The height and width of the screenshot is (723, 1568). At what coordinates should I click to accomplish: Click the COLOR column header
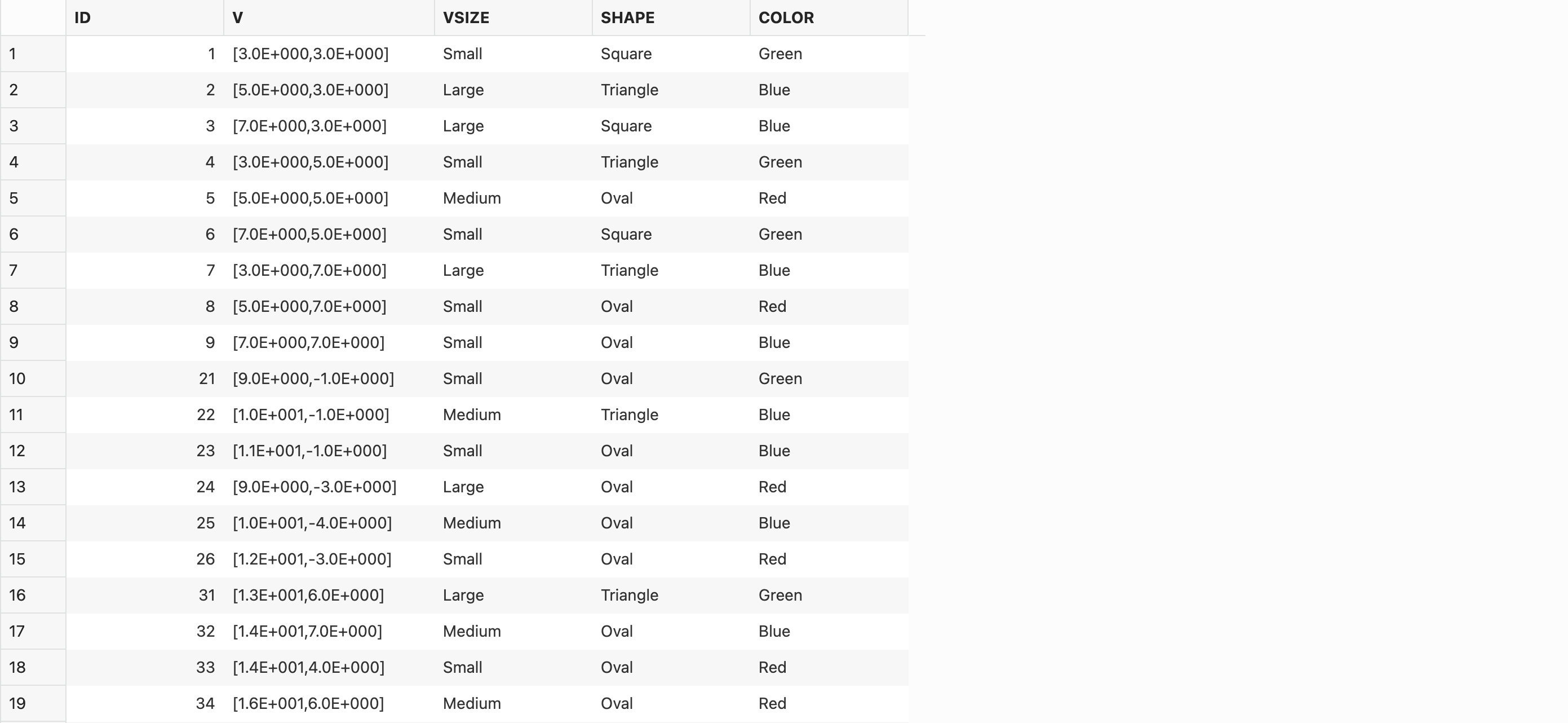[828, 17]
